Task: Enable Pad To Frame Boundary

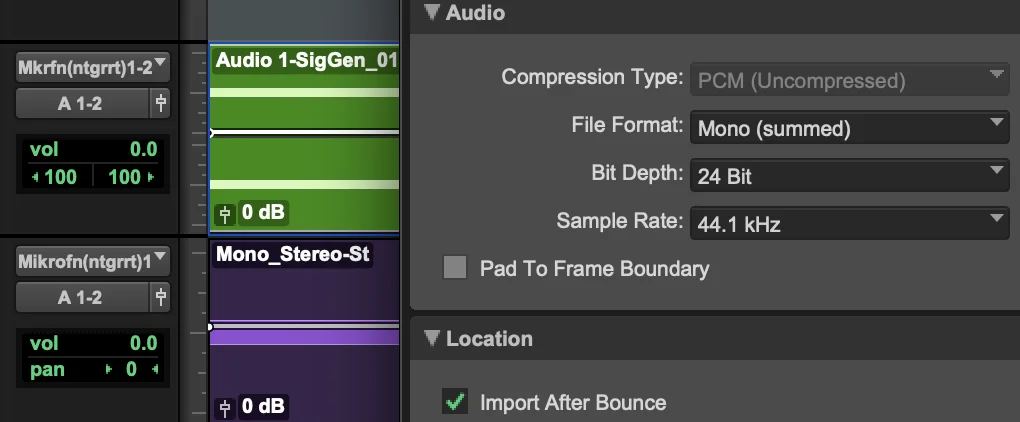Action: [455, 268]
